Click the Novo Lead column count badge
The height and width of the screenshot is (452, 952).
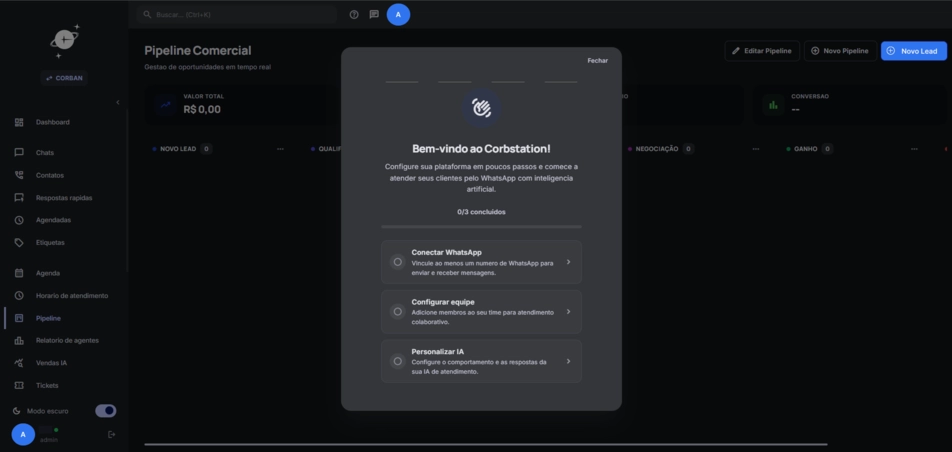(x=206, y=149)
